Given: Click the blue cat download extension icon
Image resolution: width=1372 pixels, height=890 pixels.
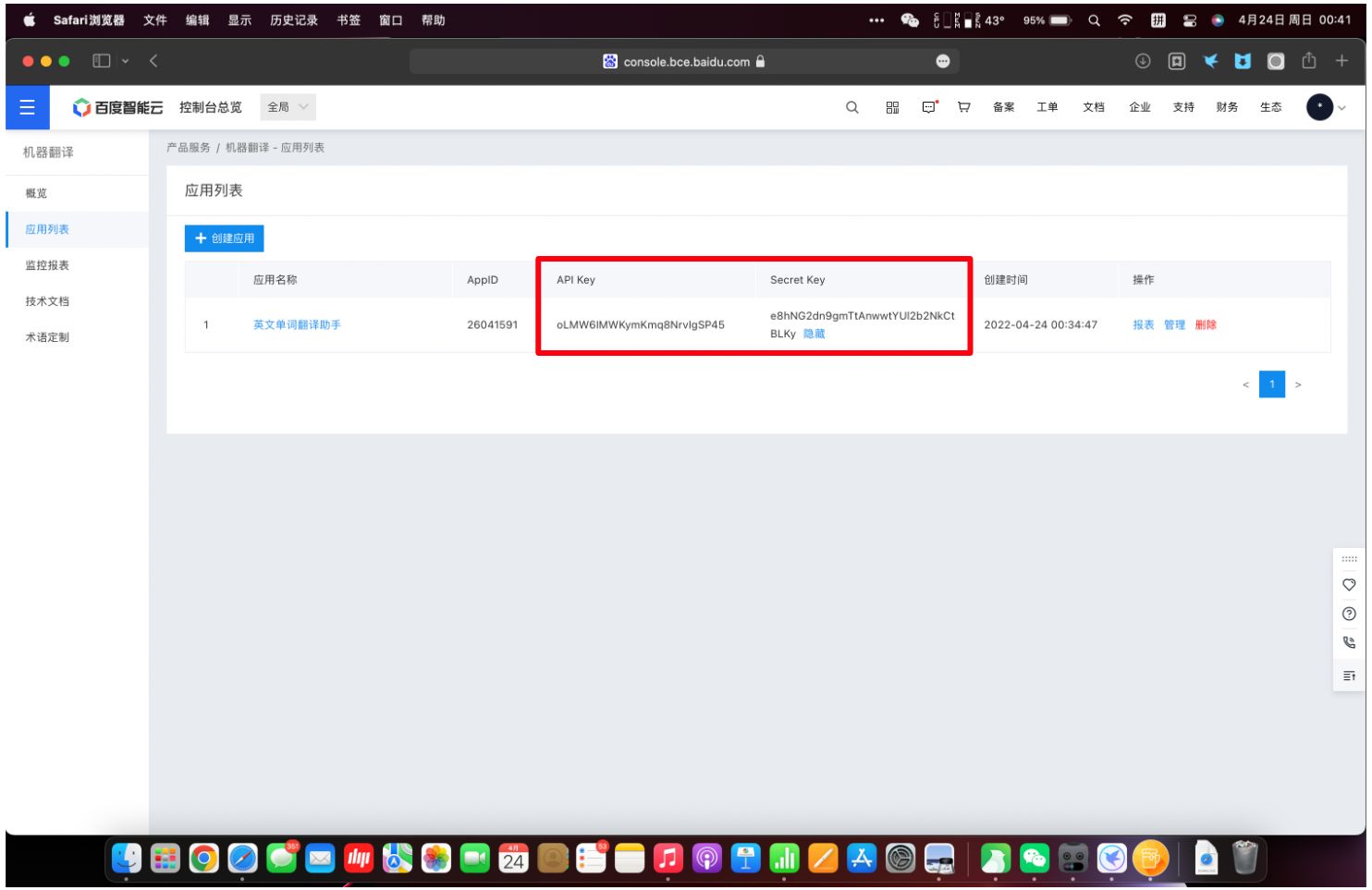Looking at the screenshot, I should point(1243,61).
